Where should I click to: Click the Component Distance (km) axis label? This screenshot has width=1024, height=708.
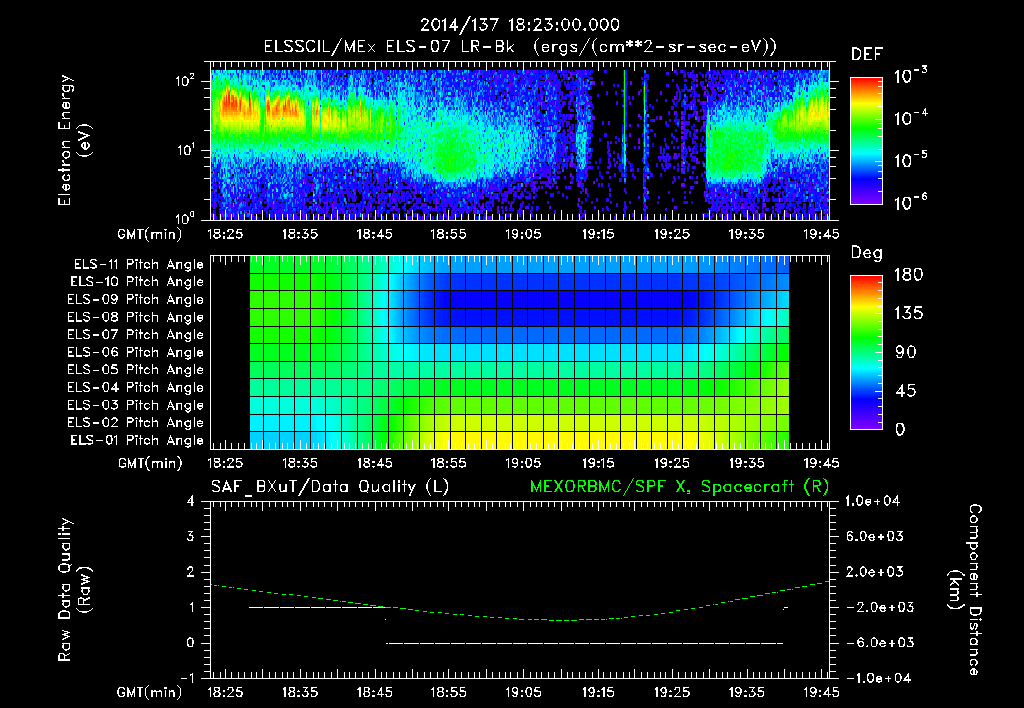pos(965,590)
